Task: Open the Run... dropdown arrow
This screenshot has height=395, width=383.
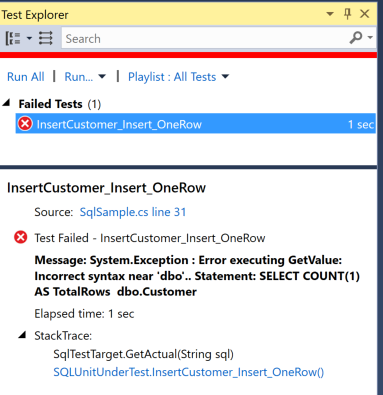Action: (102, 77)
